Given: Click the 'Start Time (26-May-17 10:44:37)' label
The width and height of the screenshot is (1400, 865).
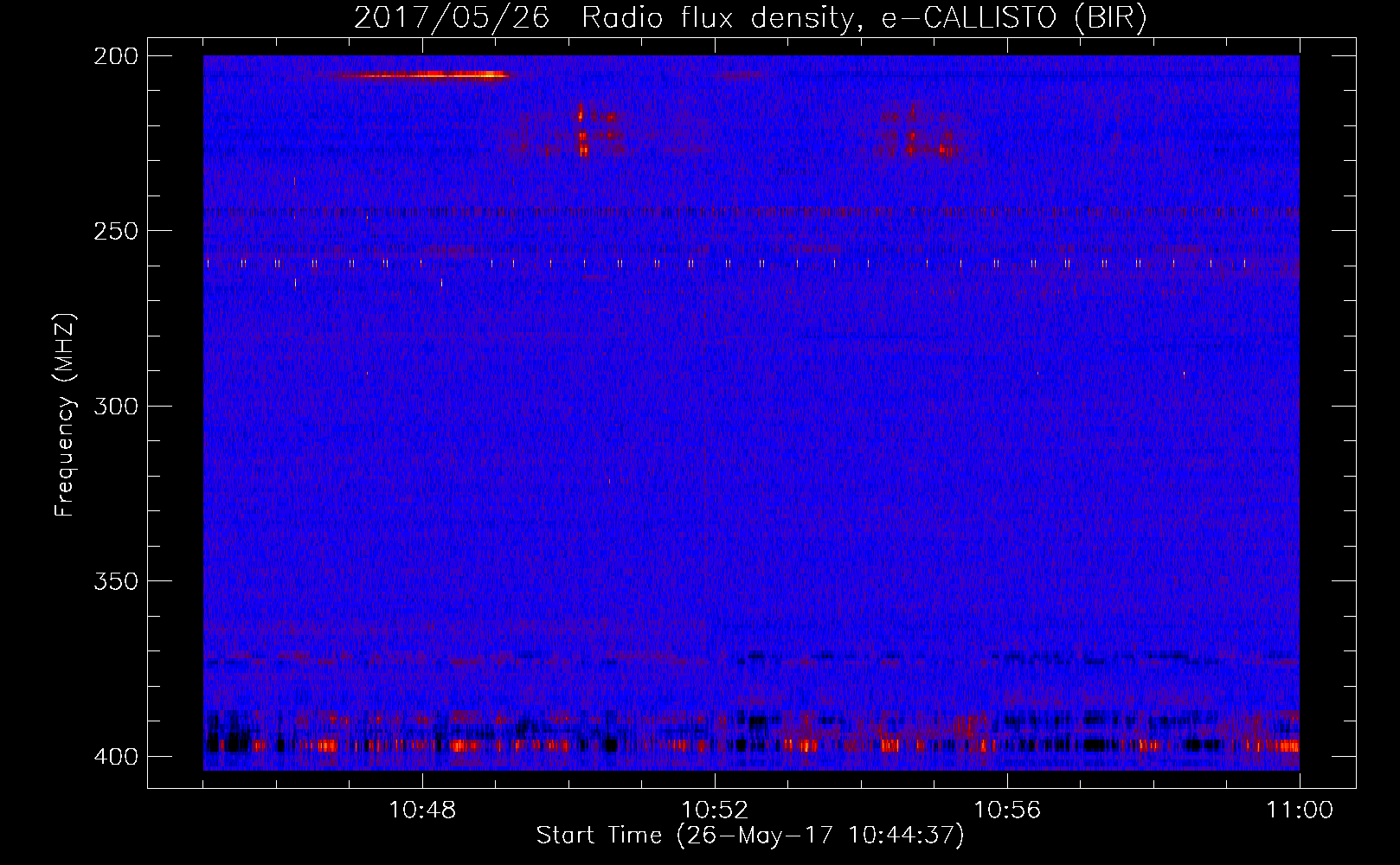Looking at the screenshot, I should [750, 836].
